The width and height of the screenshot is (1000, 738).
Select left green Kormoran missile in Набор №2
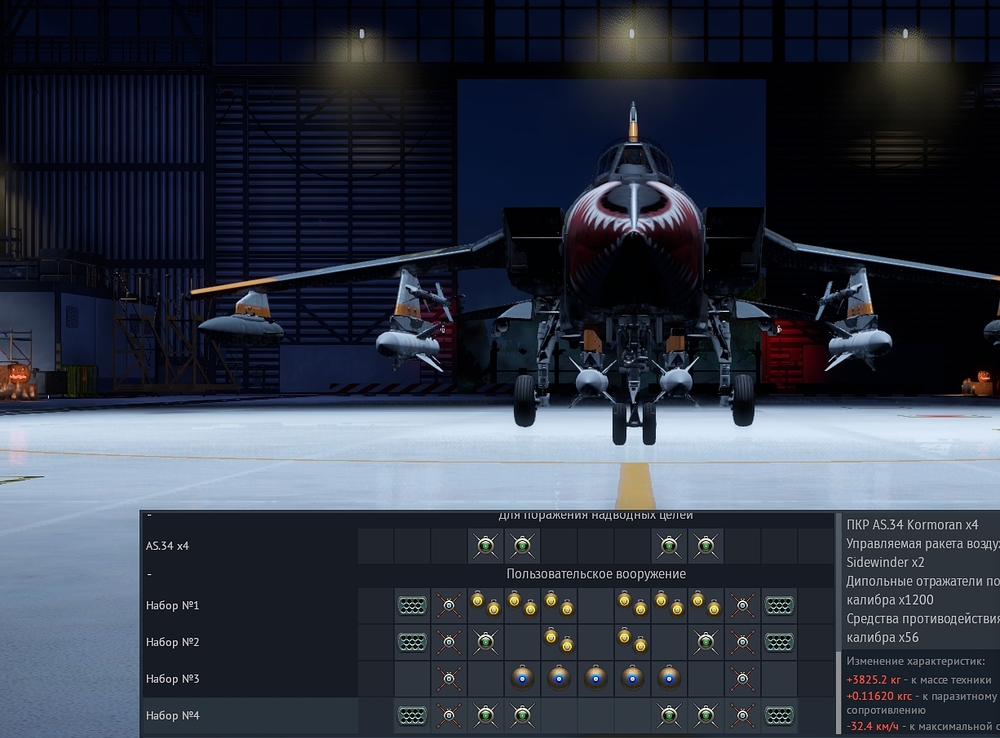click(485, 642)
